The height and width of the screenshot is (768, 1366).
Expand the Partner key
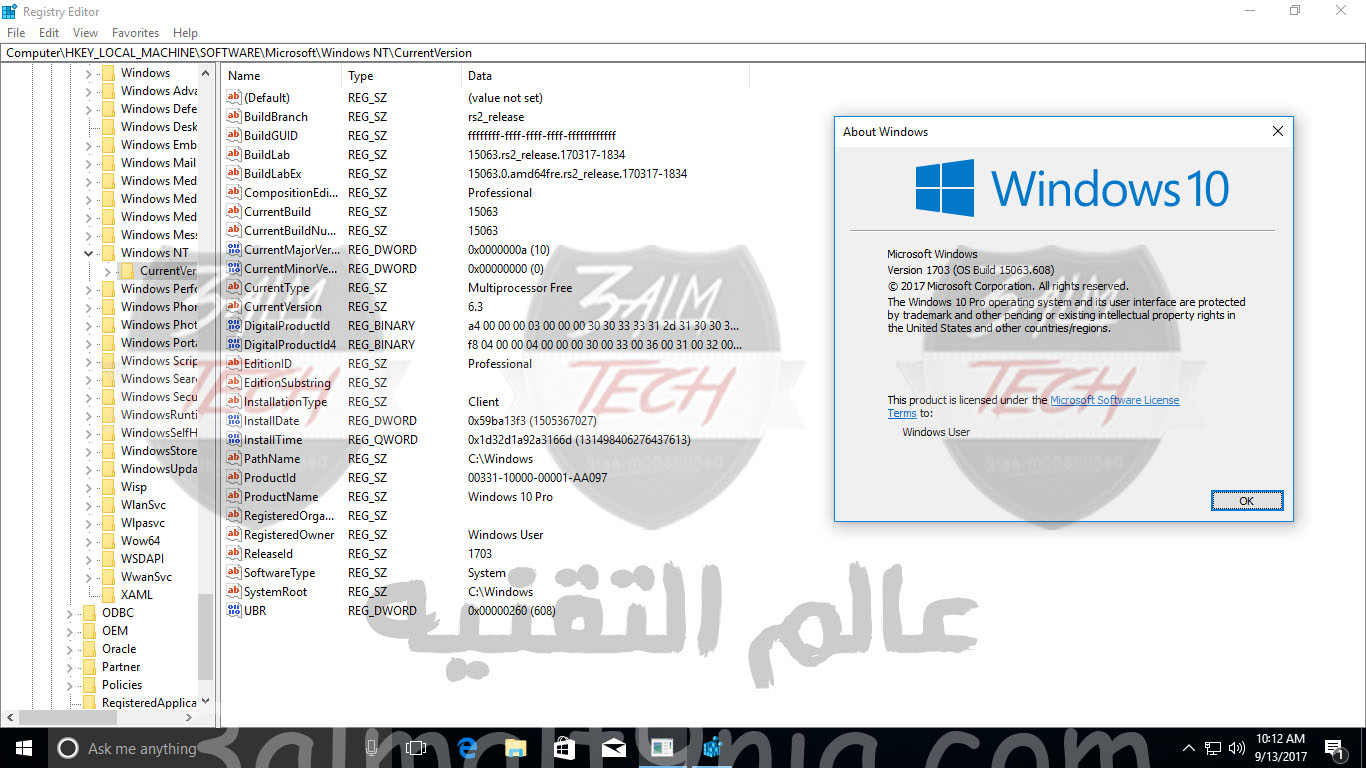[69, 667]
